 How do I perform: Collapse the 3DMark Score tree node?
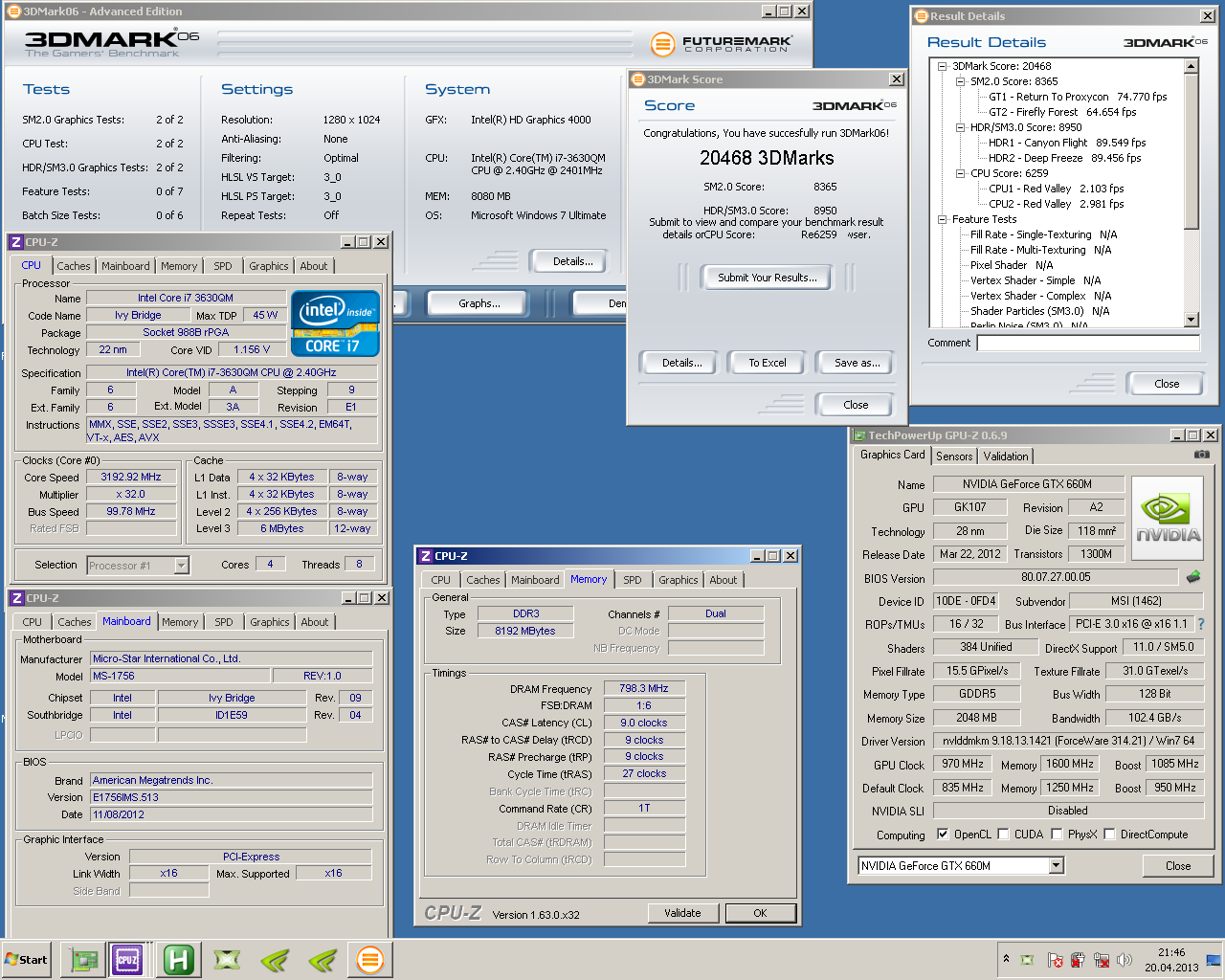coord(942,66)
